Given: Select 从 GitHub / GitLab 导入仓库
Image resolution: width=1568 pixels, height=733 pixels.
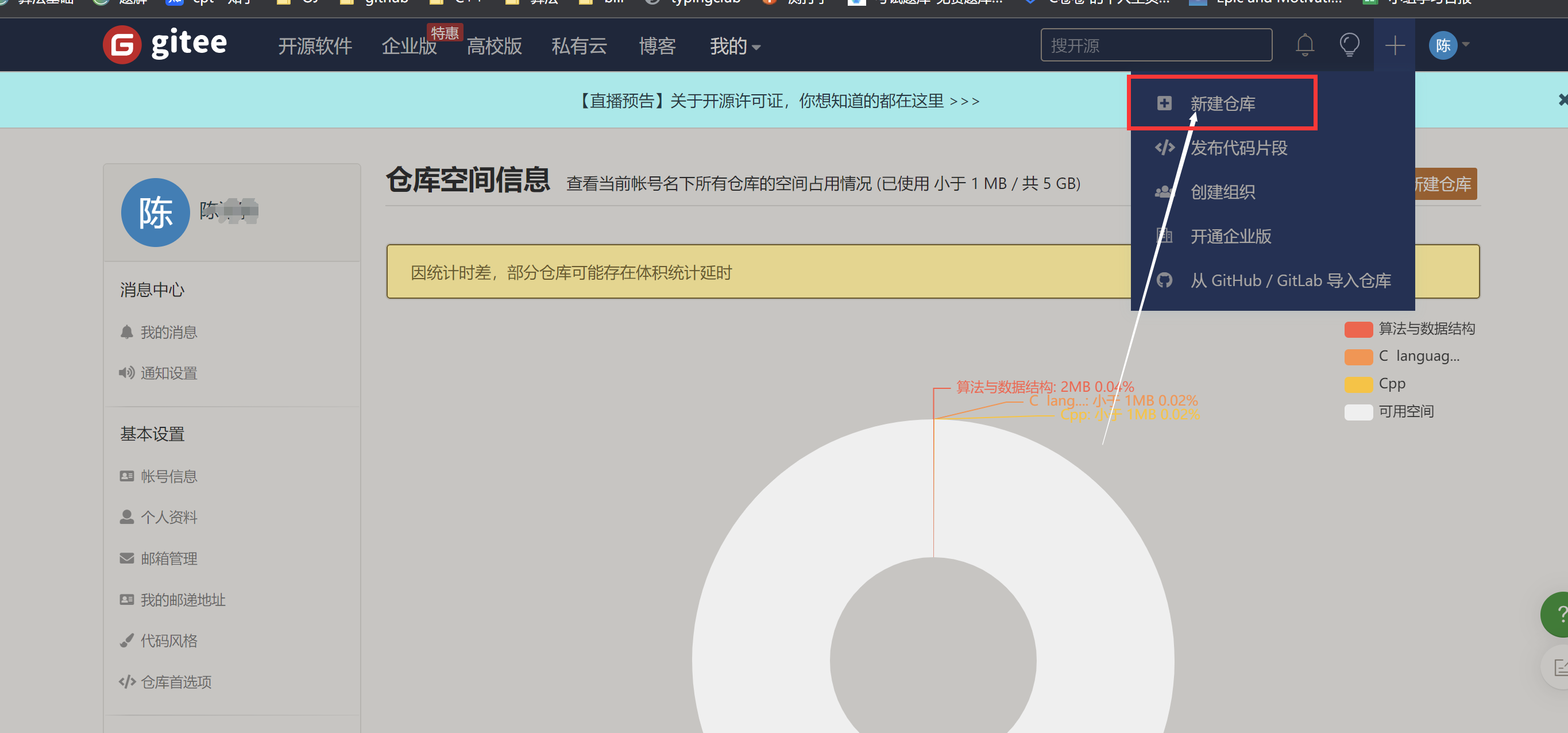Looking at the screenshot, I should coord(1291,280).
